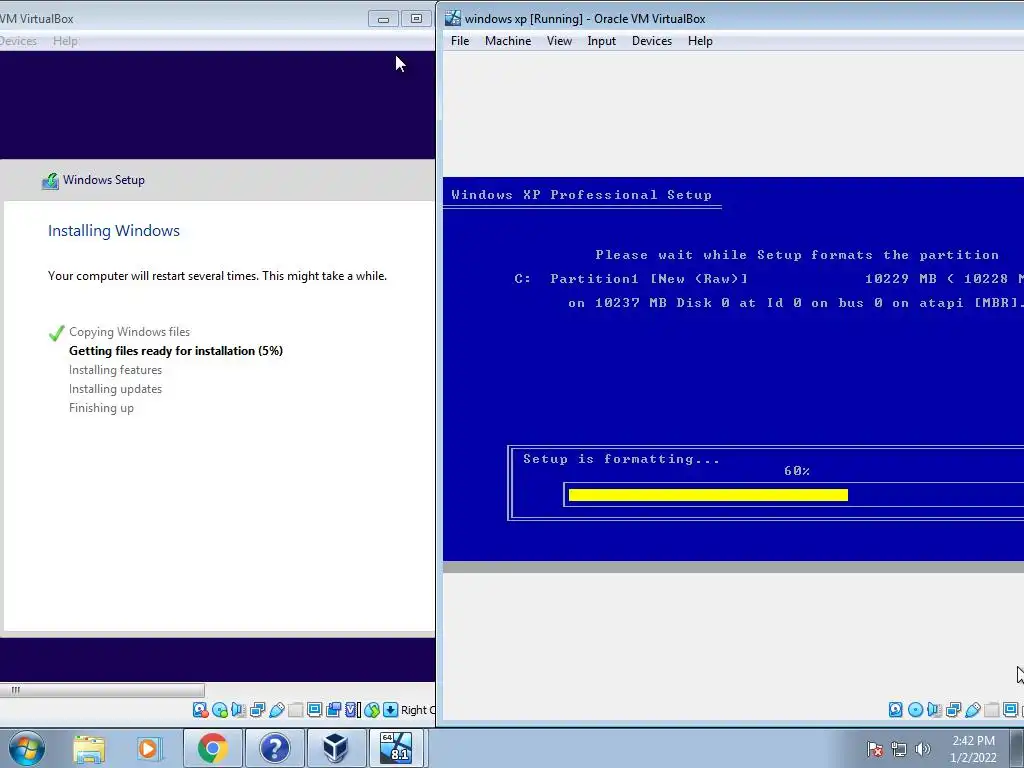Click recording icon in left VM status bar
1024x768 pixels.
(334, 710)
